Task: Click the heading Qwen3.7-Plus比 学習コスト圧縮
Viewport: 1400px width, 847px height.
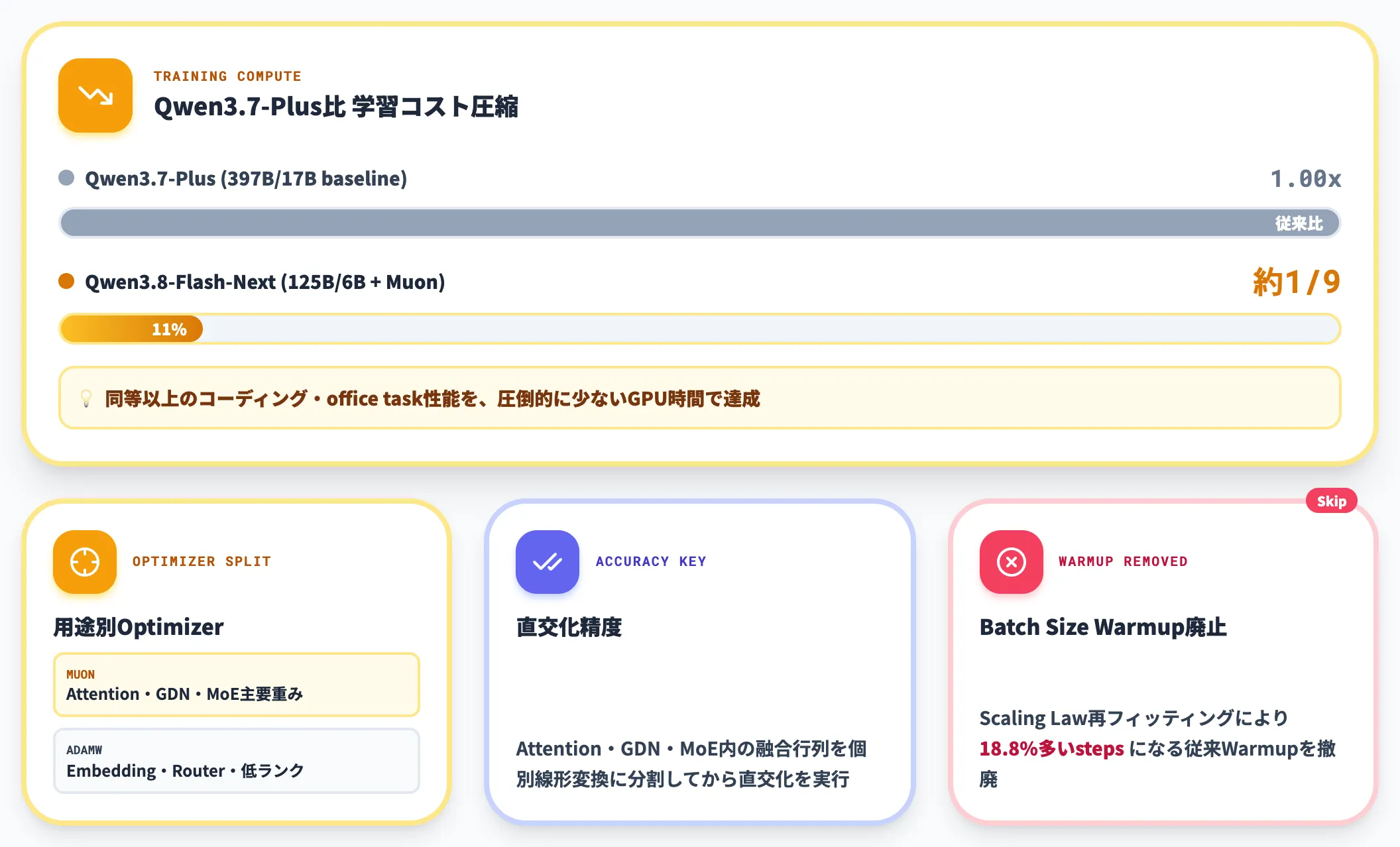Action: click(x=336, y=107)
